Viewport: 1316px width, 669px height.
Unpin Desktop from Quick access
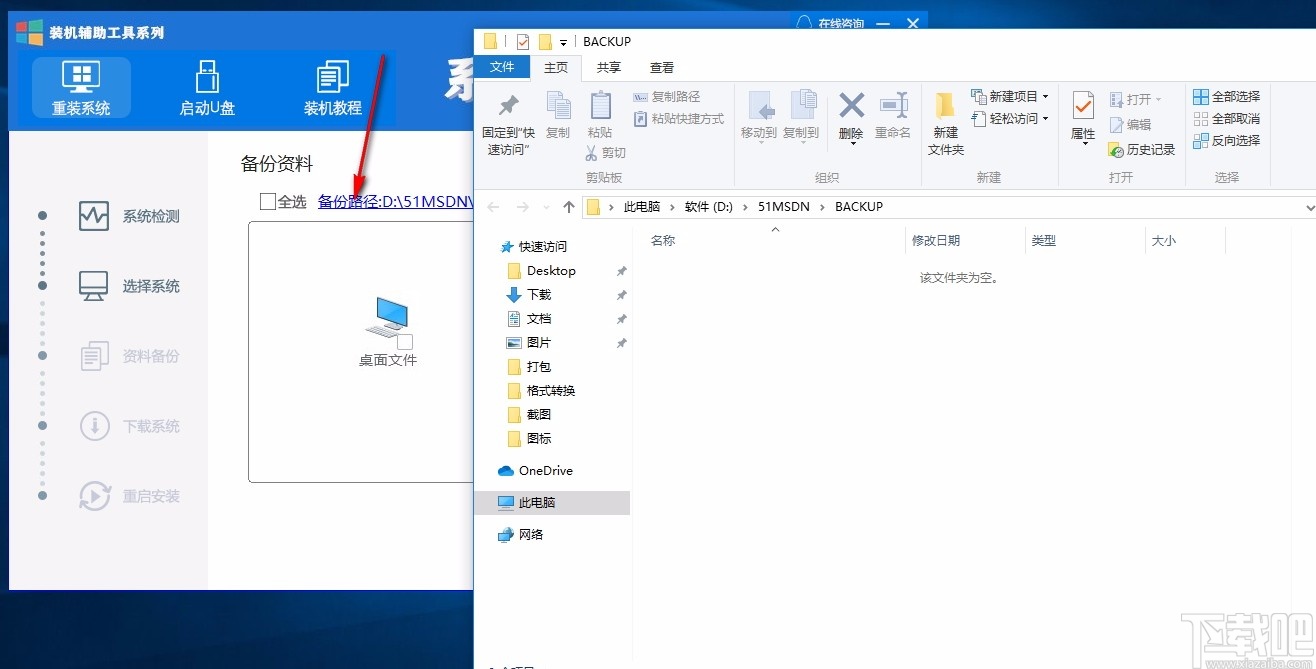click(x=621, y=270)
